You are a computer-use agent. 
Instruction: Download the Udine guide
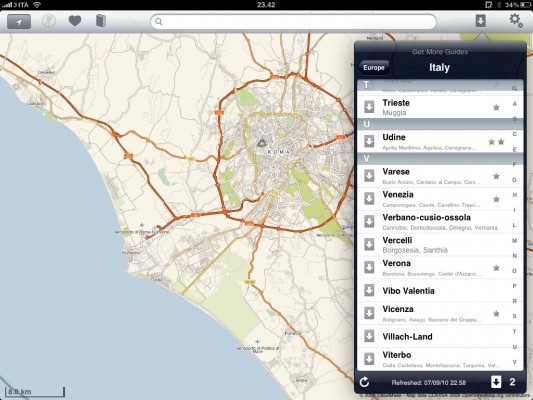point(369,141)
